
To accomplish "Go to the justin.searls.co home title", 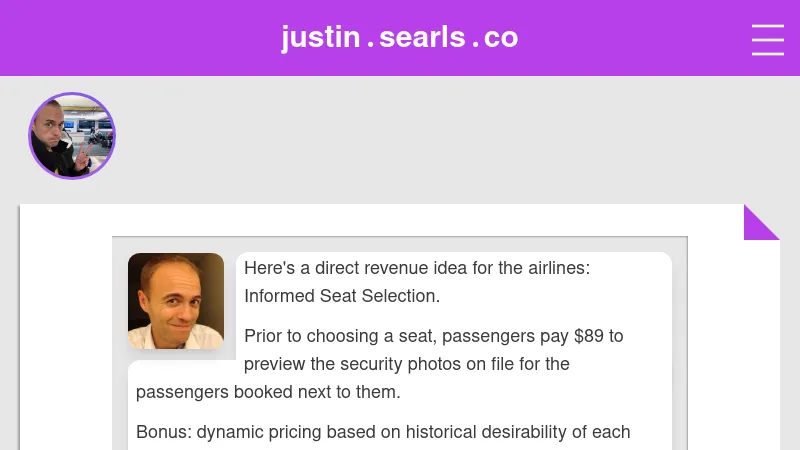I will 399,38.
